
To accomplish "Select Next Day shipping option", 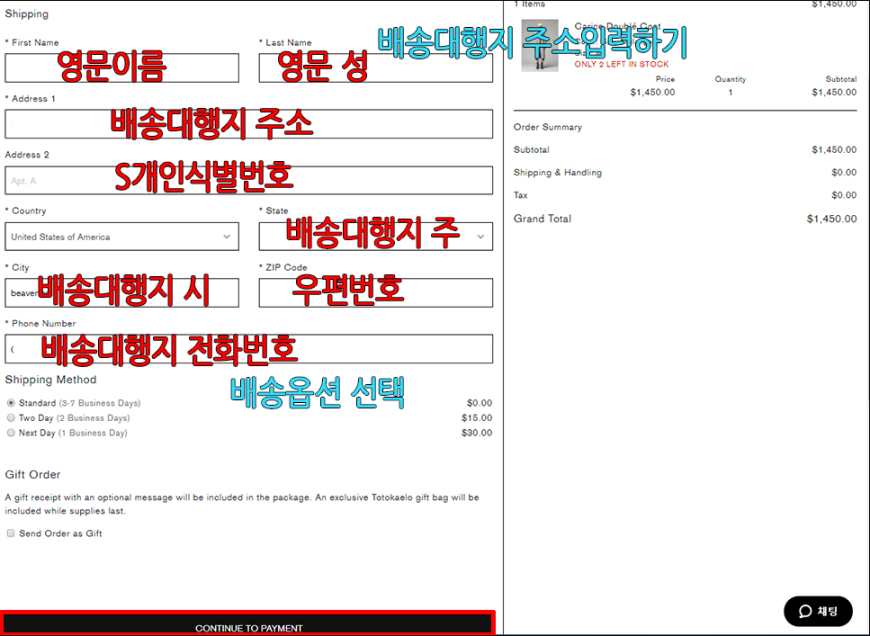I will pyautogui.click(x=11, y=433).
